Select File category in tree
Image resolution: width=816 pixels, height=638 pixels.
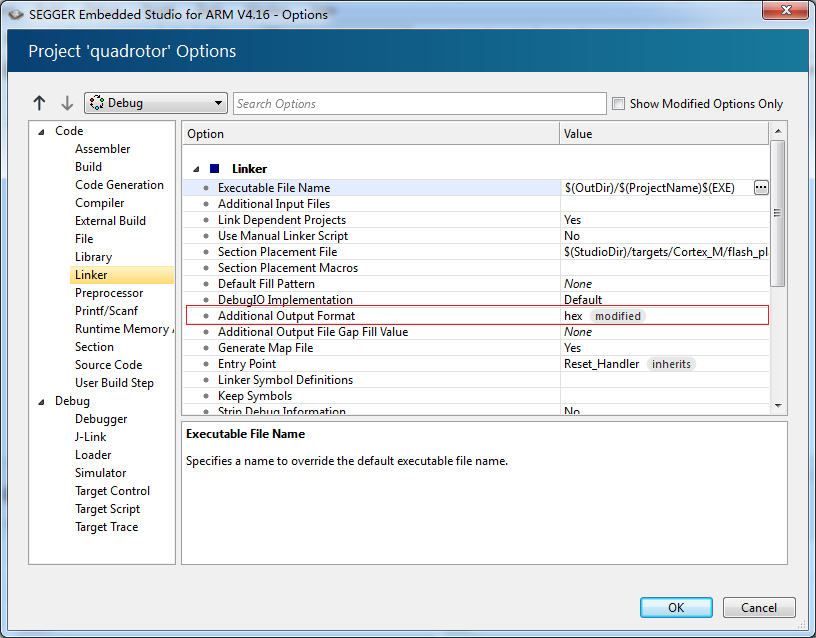click(84, 239)
